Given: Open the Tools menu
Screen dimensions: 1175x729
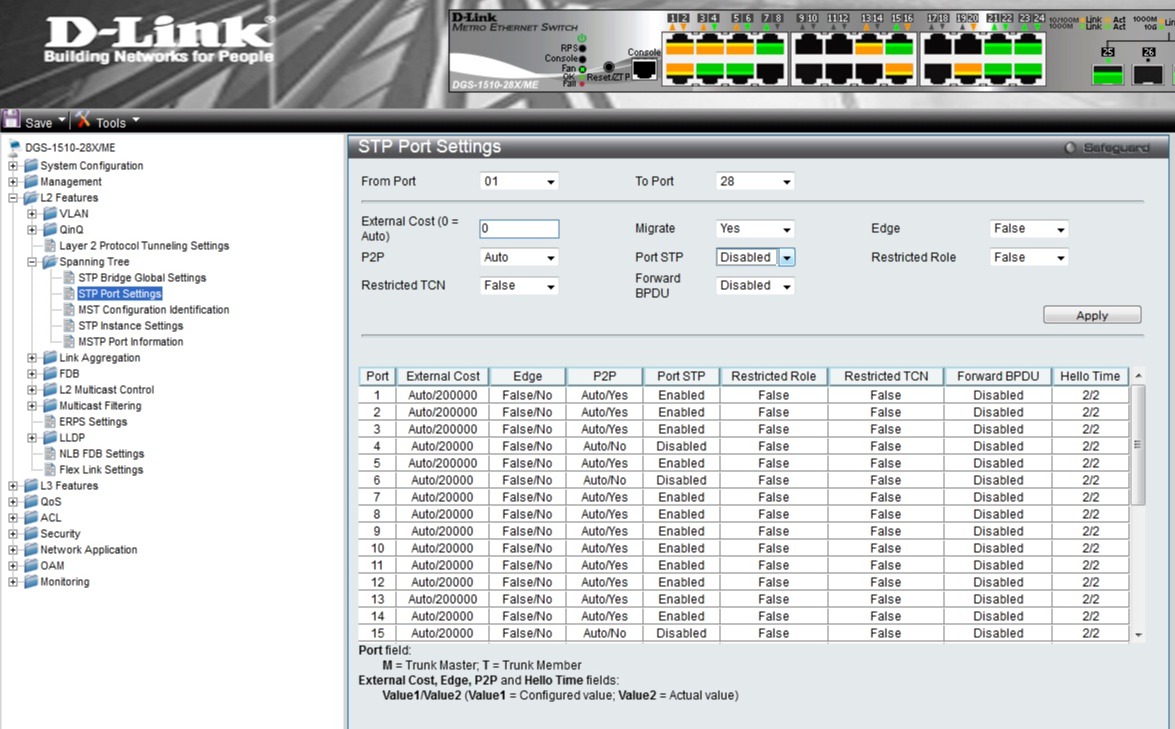Looking at the screenshot, I should [109, 122].
